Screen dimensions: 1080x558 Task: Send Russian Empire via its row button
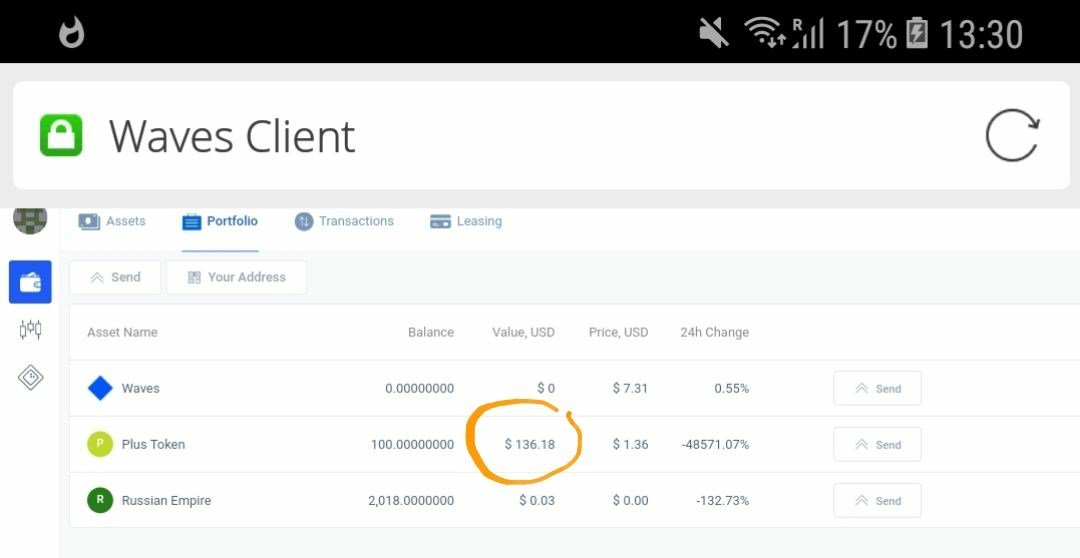[878, 500]
